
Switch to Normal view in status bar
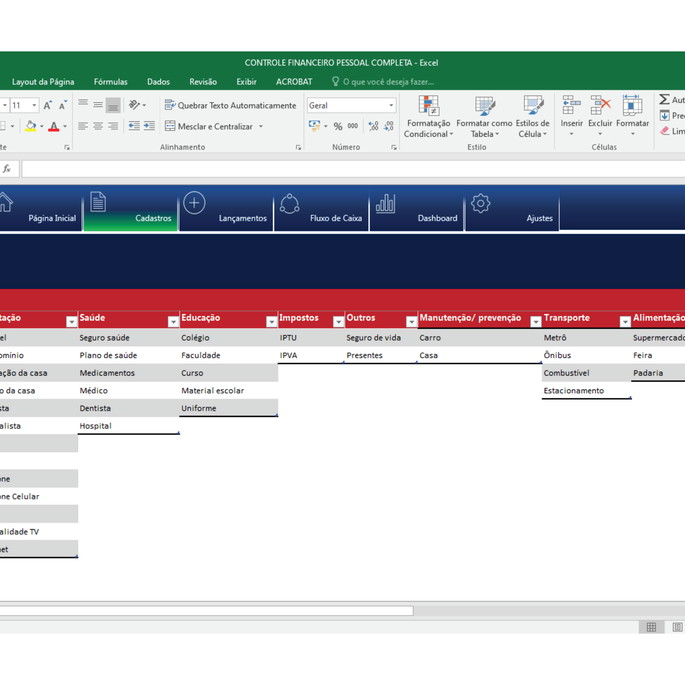(x=651, y=627)
